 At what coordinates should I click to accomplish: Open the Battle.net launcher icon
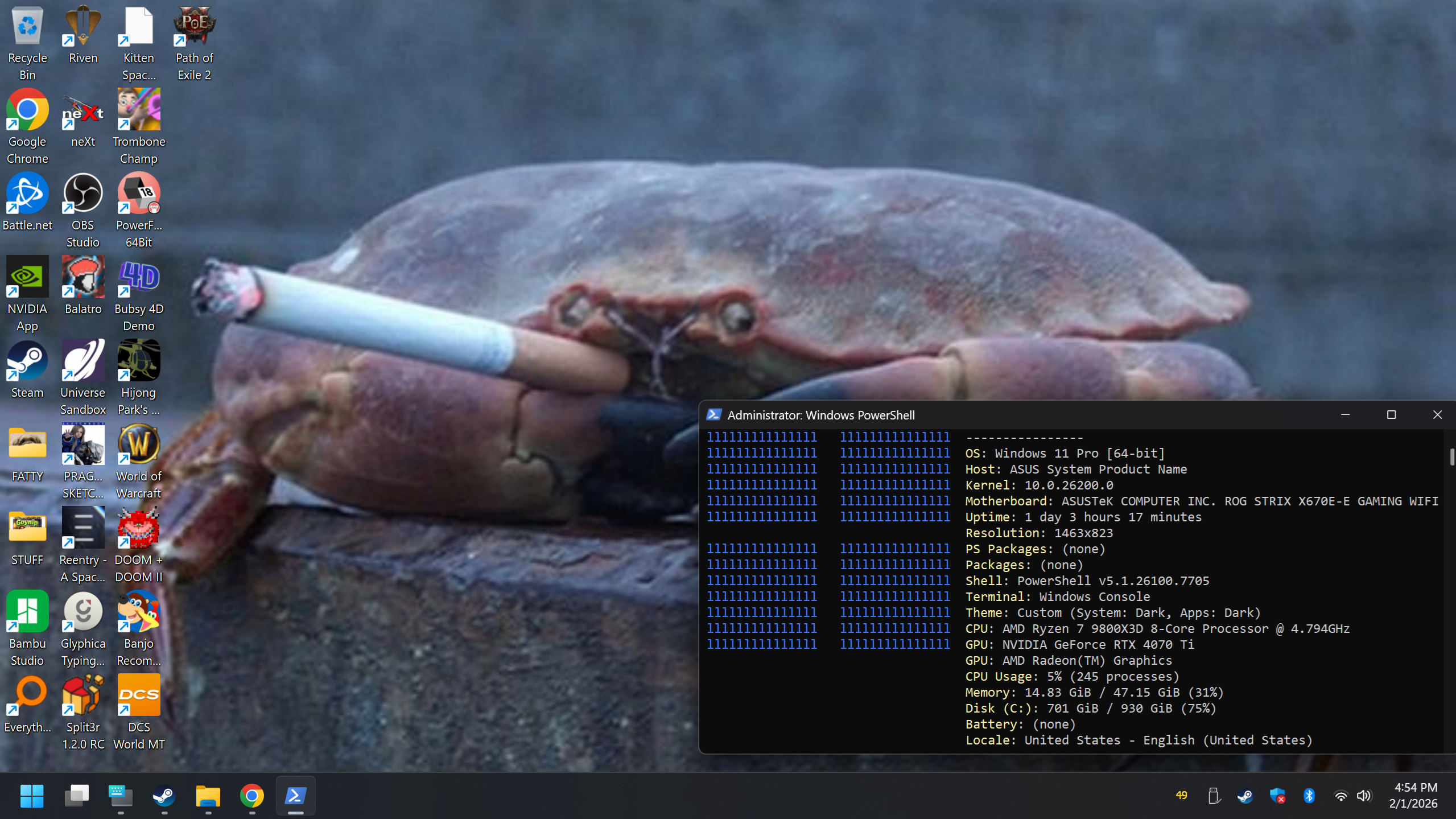(27, 194)
